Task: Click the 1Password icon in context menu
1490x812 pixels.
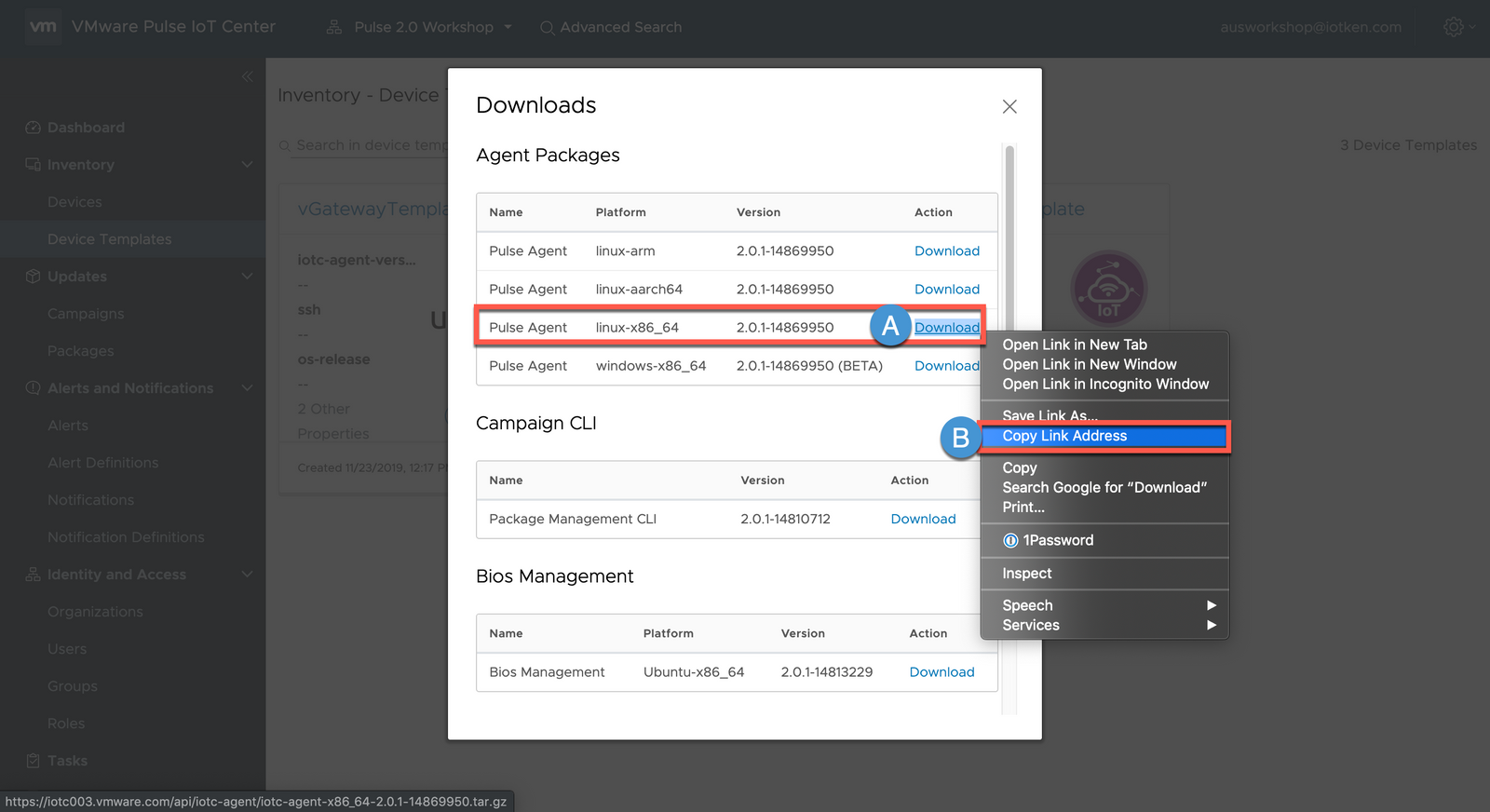Action: coord(1010,540)
